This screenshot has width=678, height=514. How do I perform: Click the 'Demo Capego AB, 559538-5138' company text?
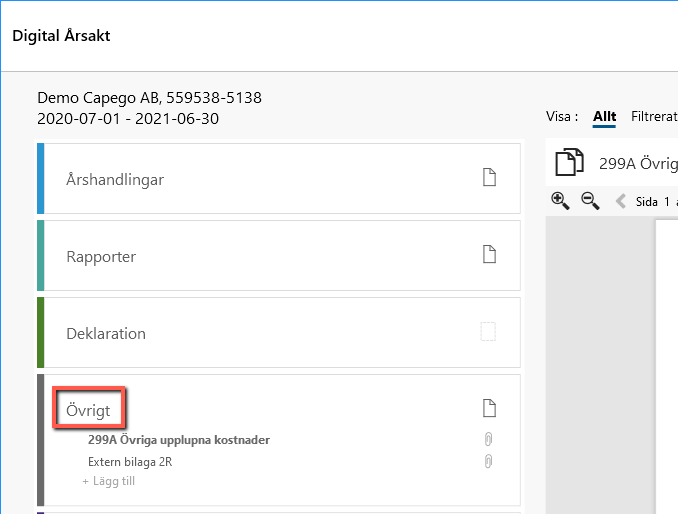[149, 98]
